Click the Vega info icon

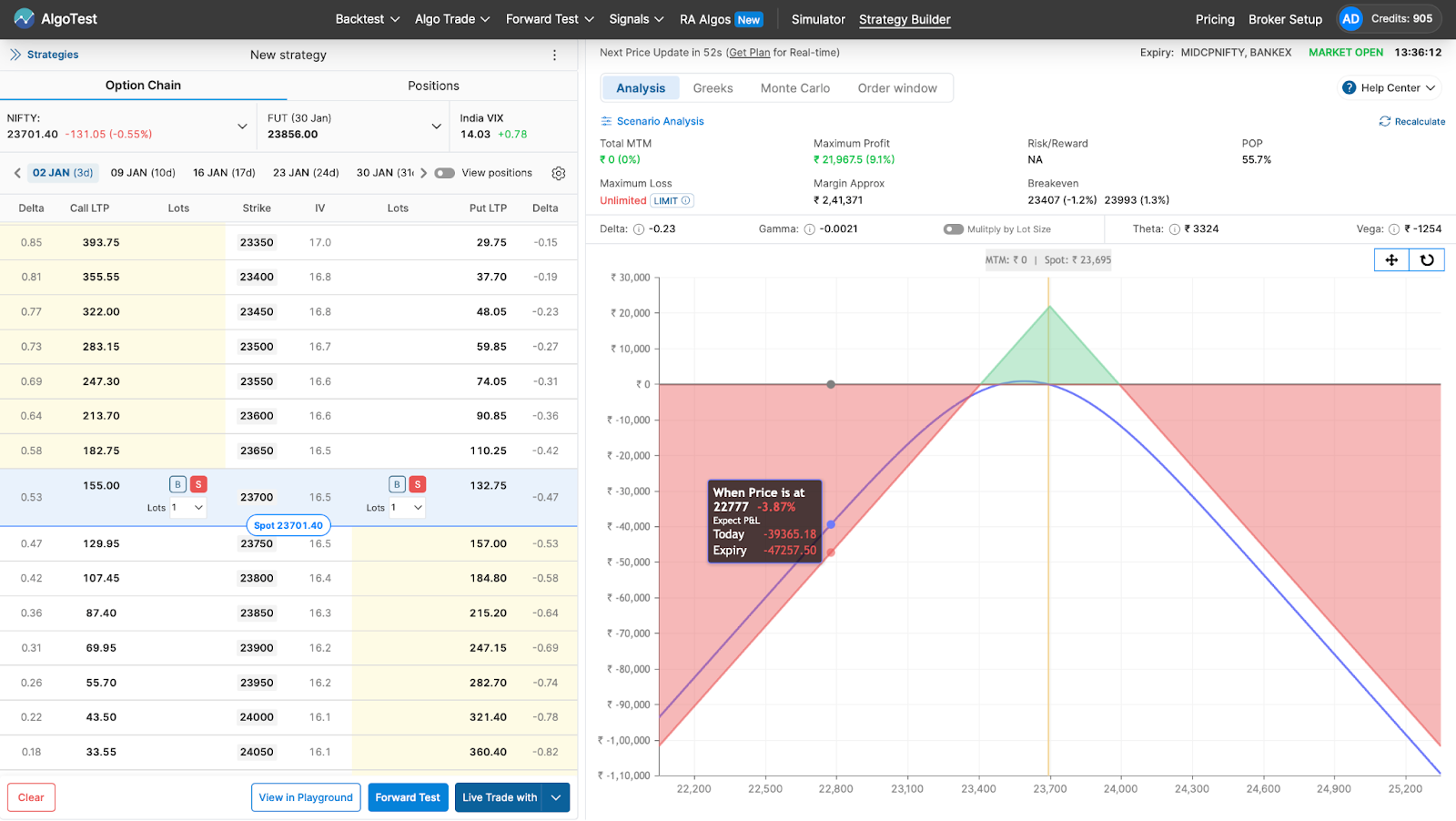pos(1394,229)
